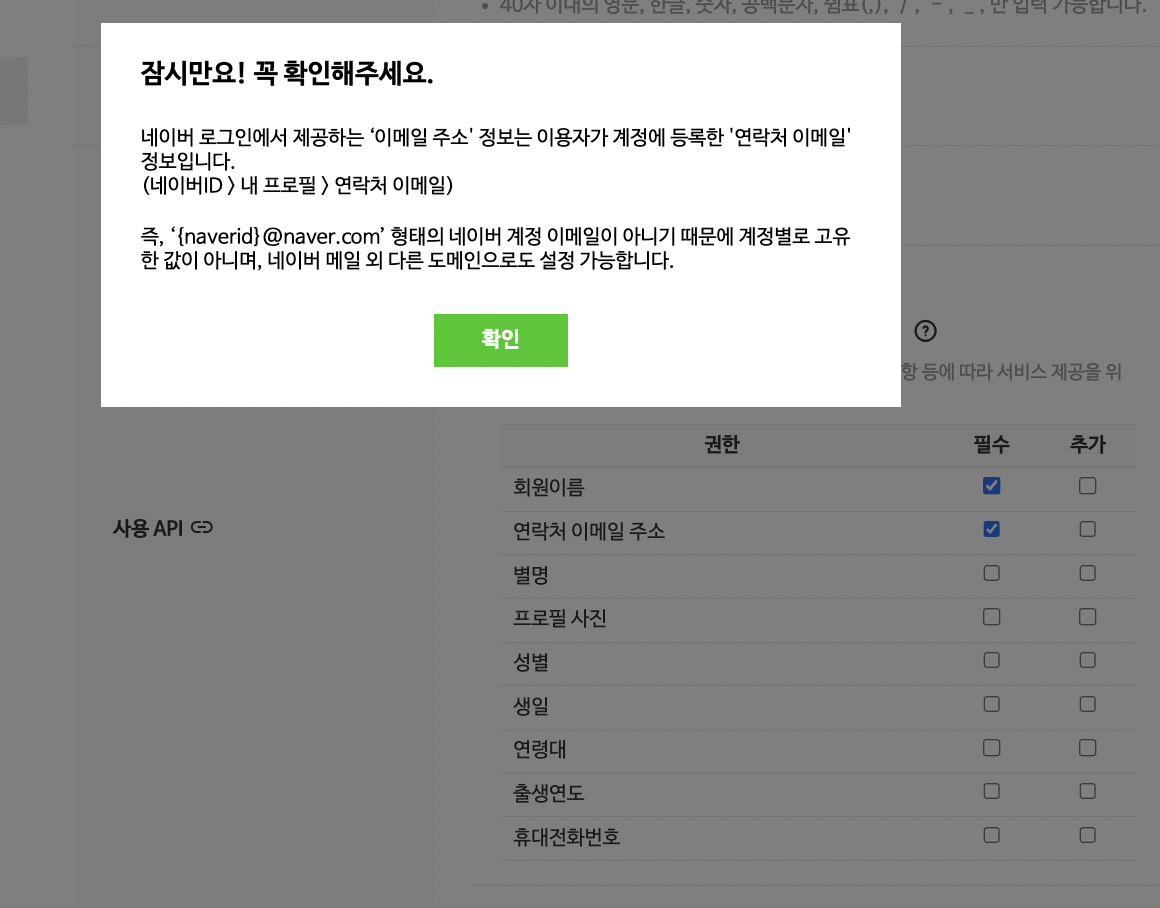Viewport: 1160px width, 908px height.
Task: Check 추가 checkbox for 연령대
Action: (1088, 747)
